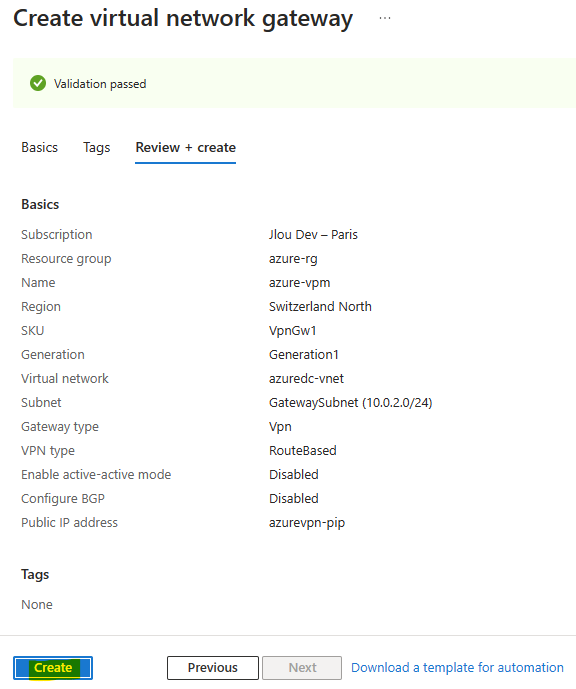Click the region value Switzerland North
Screen dimensions: 576x689
320,306
